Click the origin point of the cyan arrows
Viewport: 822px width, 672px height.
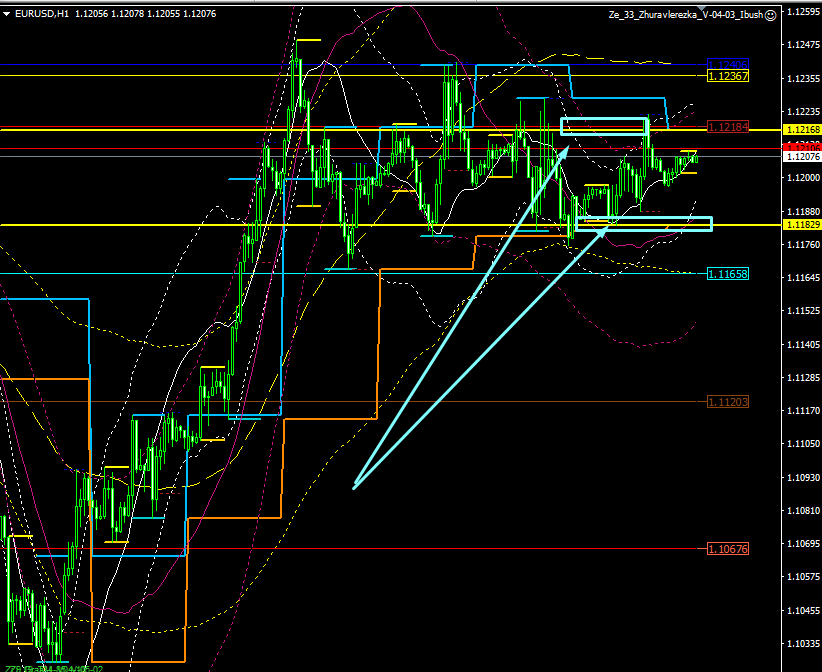tap(354, 487)
